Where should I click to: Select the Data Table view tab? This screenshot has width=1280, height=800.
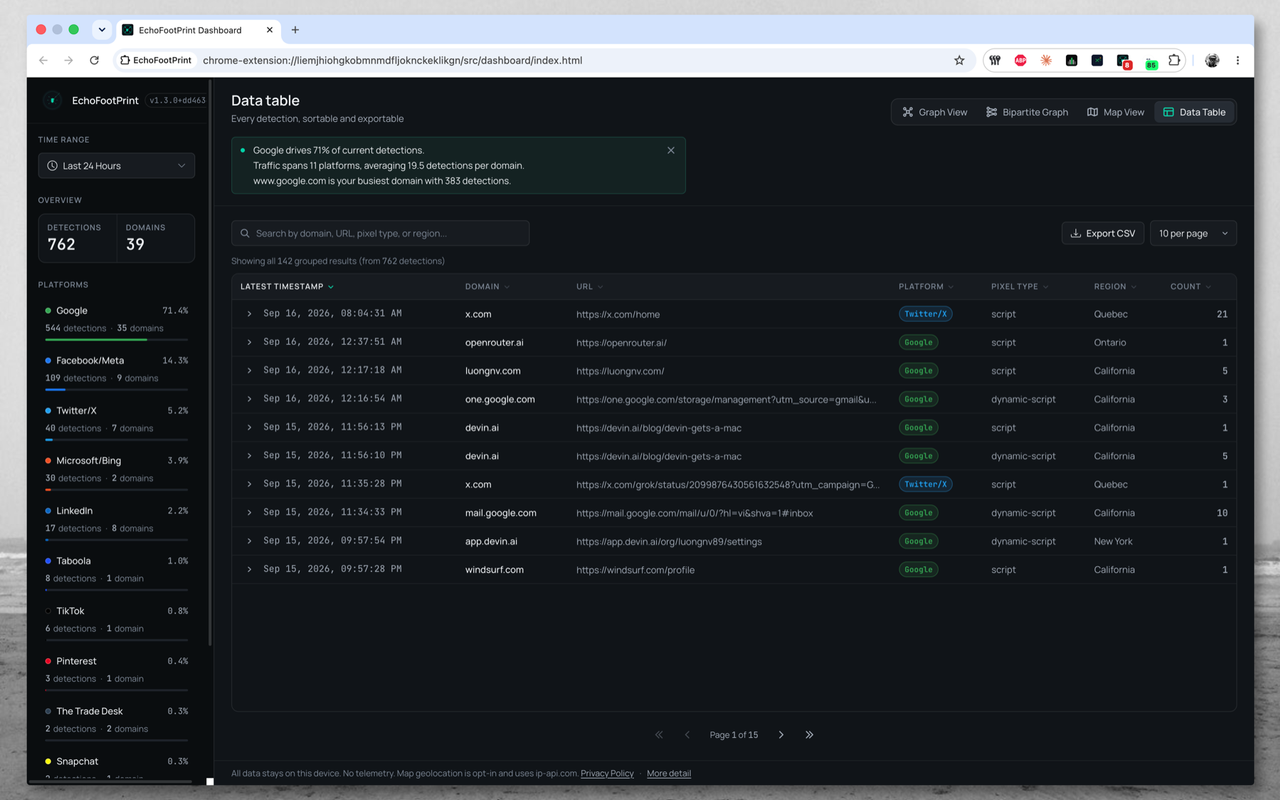click(1194, 112)
